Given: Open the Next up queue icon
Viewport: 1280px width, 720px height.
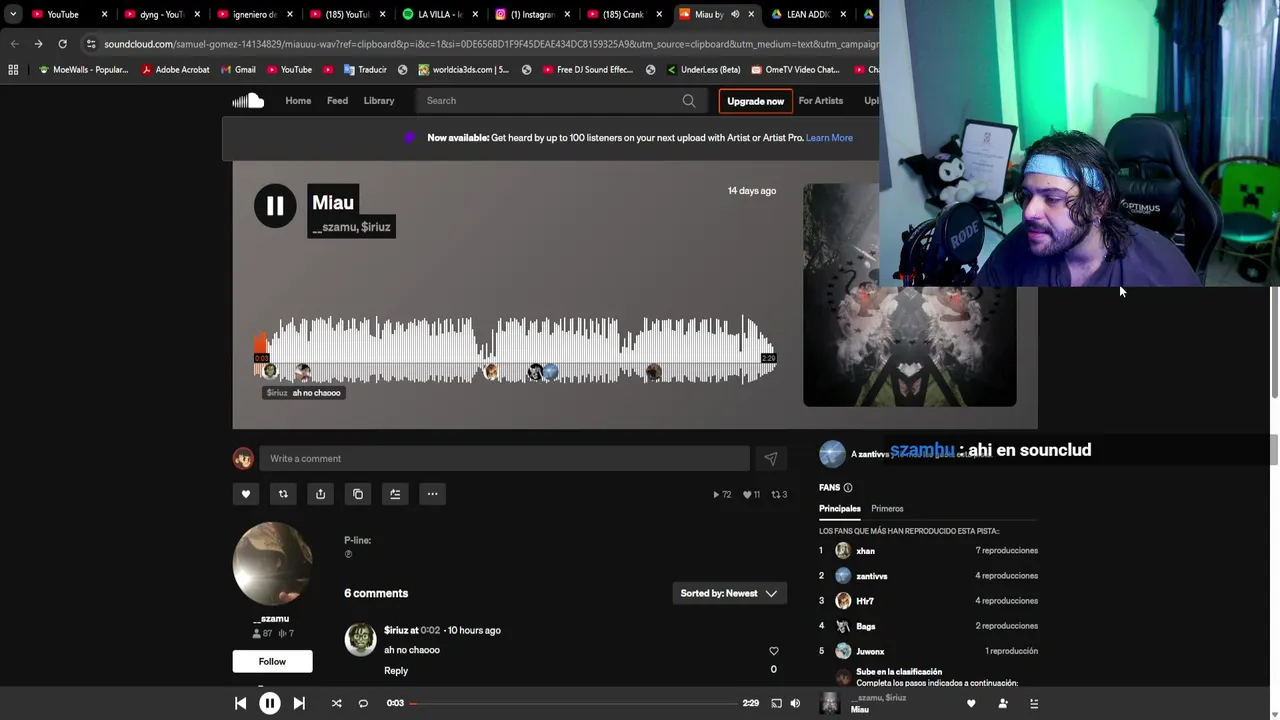Looking at the screenshot, I should click(x=1034, y=704).
